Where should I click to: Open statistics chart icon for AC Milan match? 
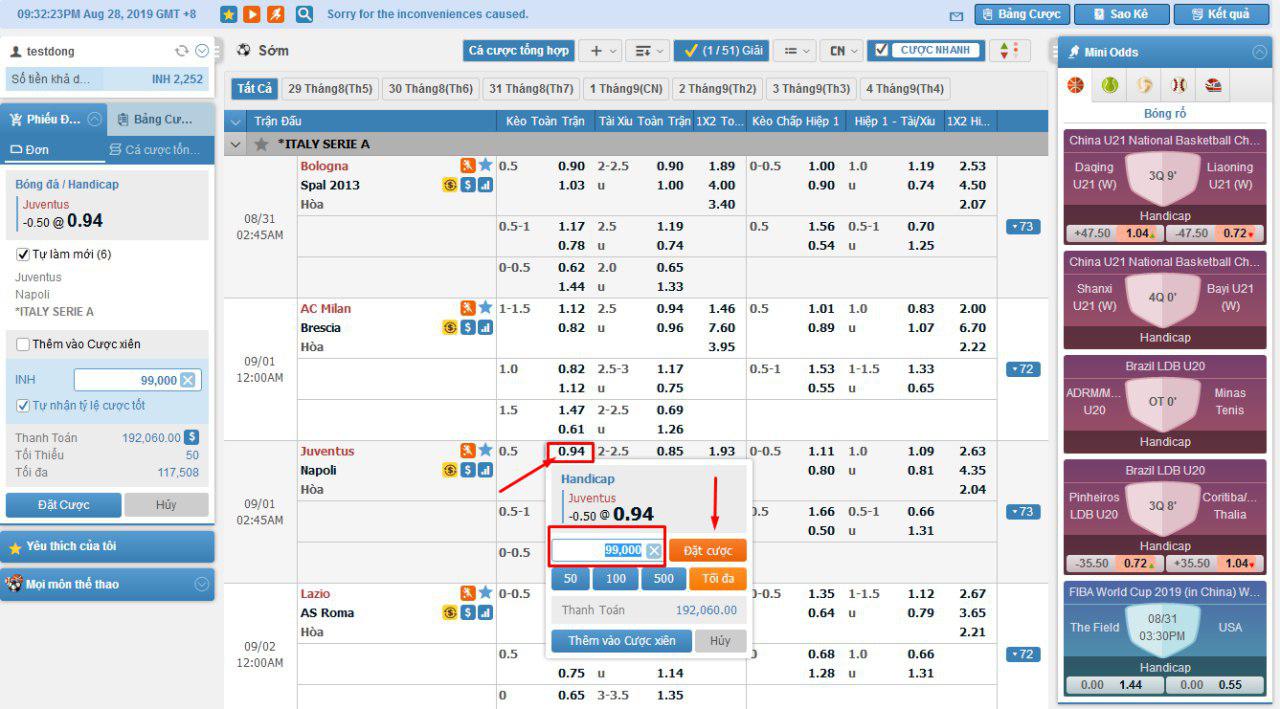(486, 328)
